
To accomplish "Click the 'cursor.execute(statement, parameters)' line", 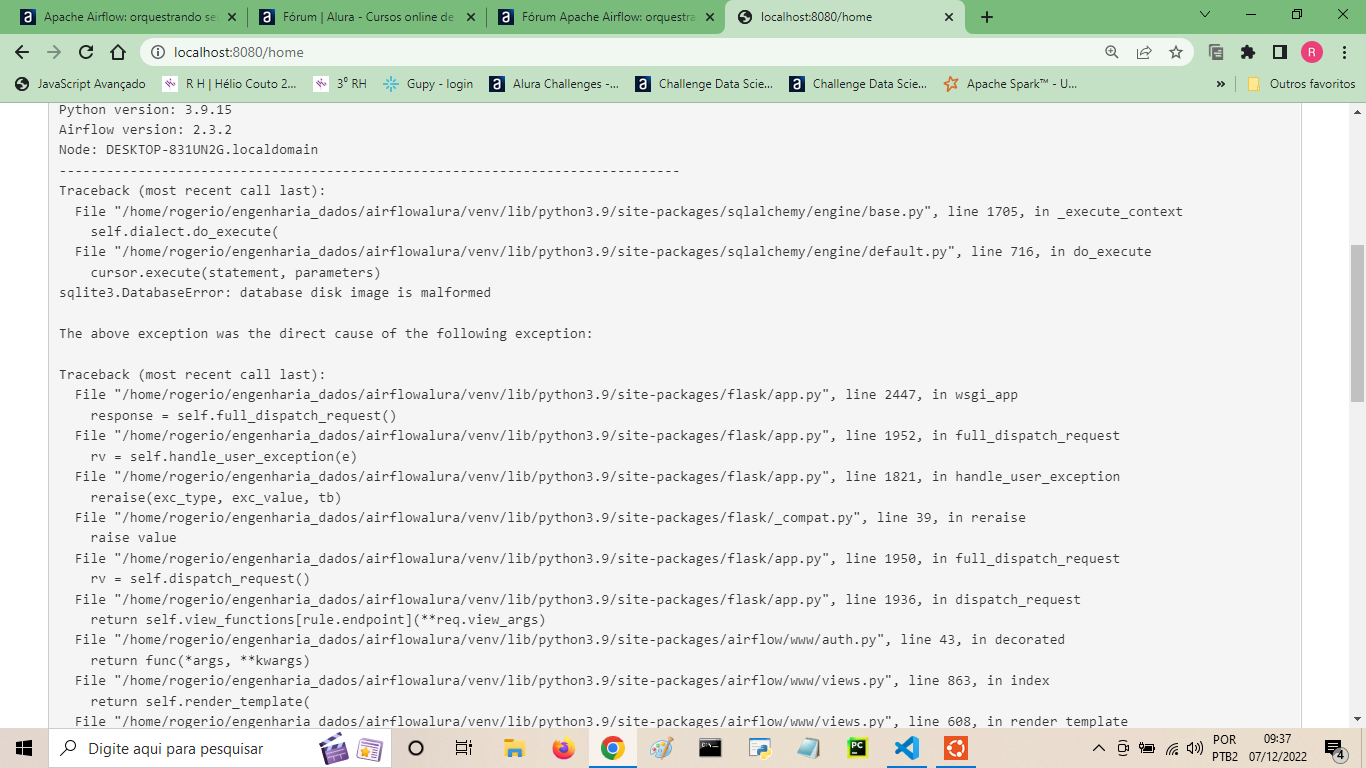I will pos(235,272).
